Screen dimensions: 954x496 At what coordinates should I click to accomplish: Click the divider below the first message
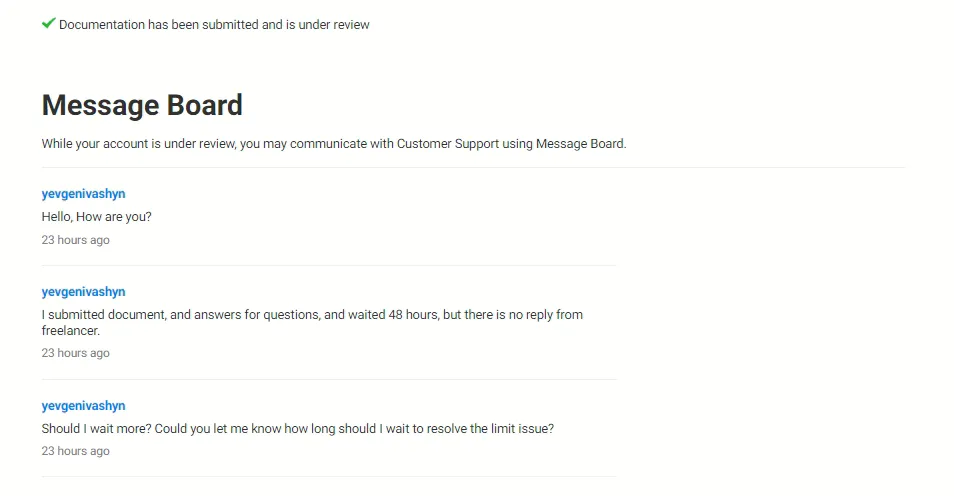click(328, 266)
